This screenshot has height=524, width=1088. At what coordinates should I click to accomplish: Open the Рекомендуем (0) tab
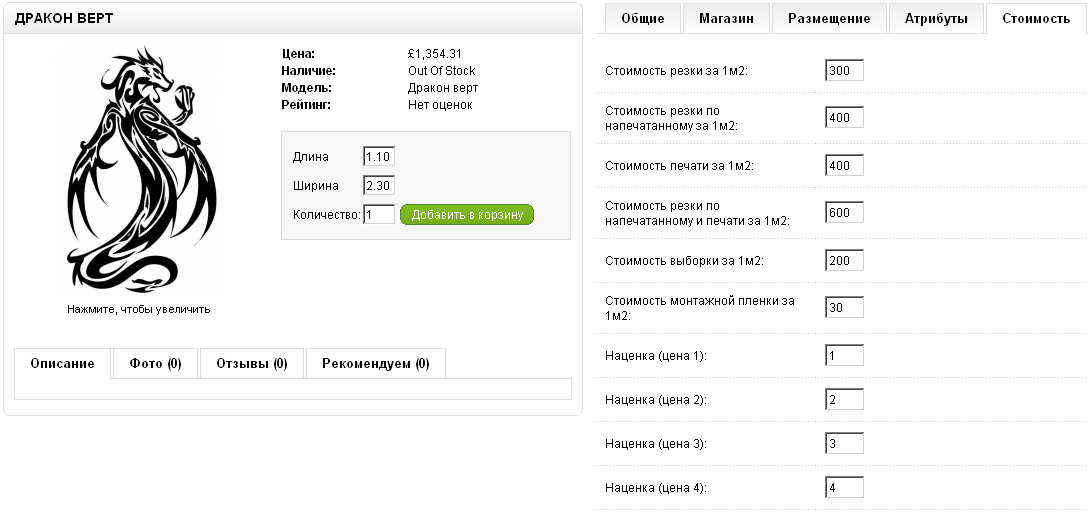(x=376, y=364)
